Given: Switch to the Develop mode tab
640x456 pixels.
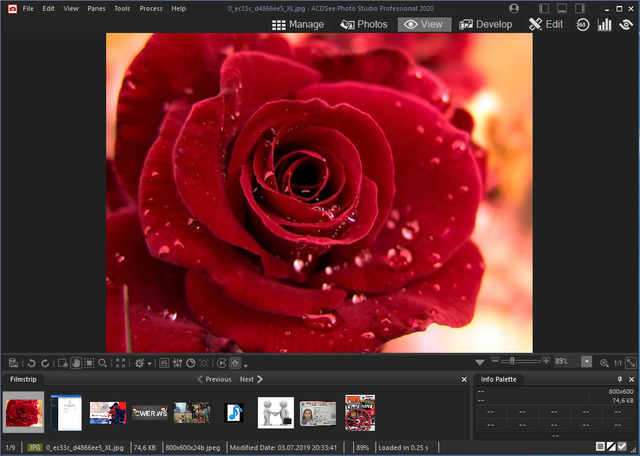Looking at the screenshot, I should pos(486,24).
